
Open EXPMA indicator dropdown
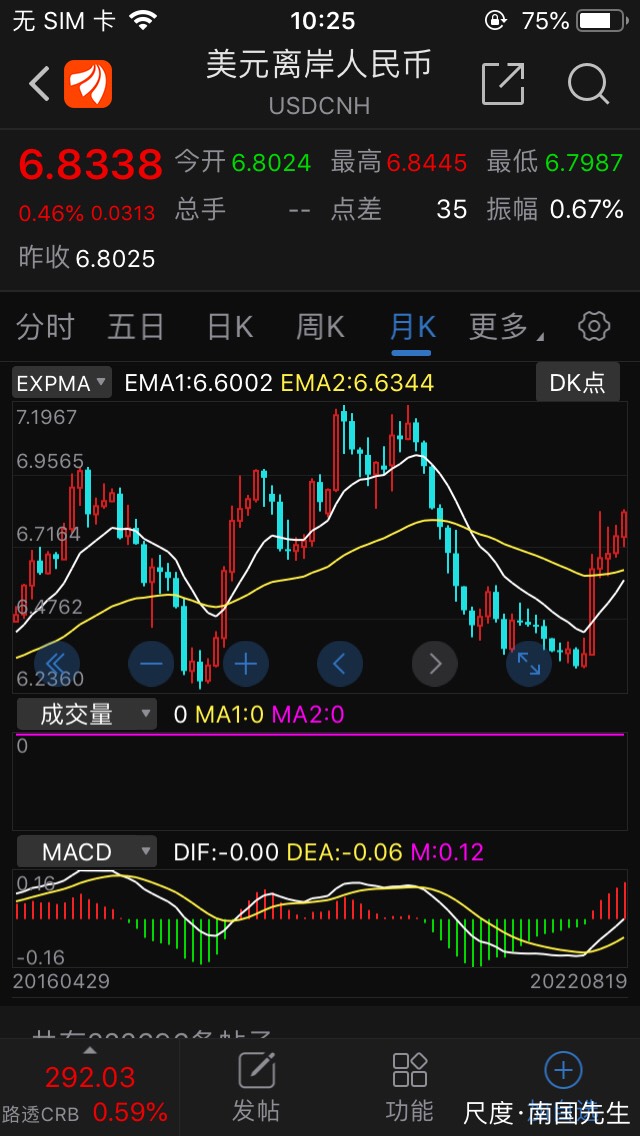tap(62, 382)
